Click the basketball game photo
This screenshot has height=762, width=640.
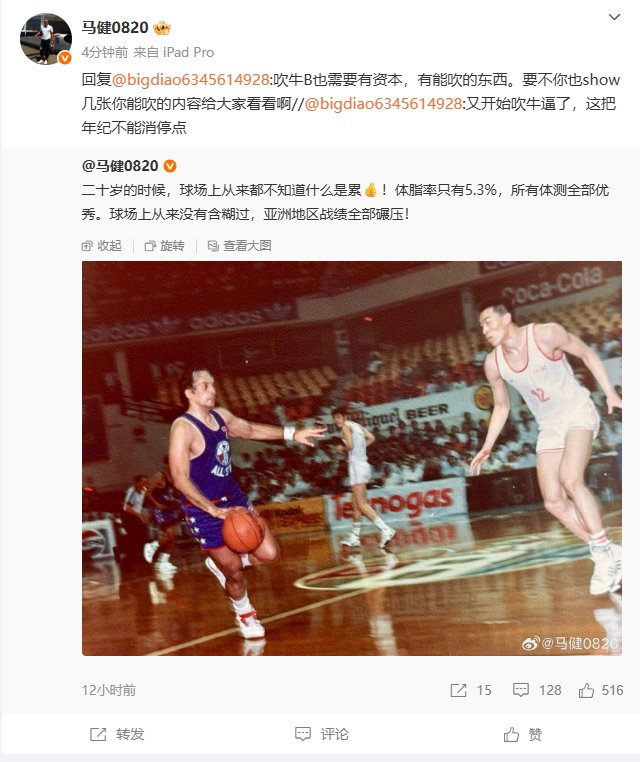(x=352, y=458)
